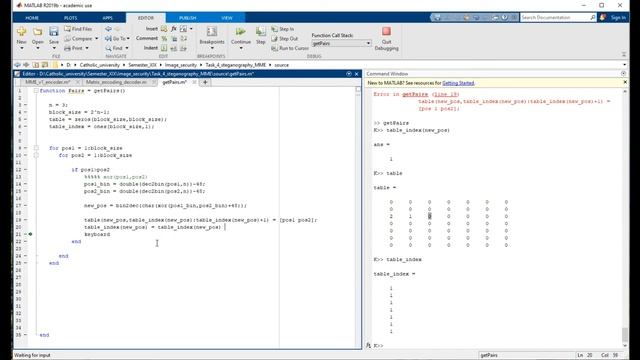Click the Image_security path segment
The width and height of the screenshot is (640, 360).
click(180, 65)
